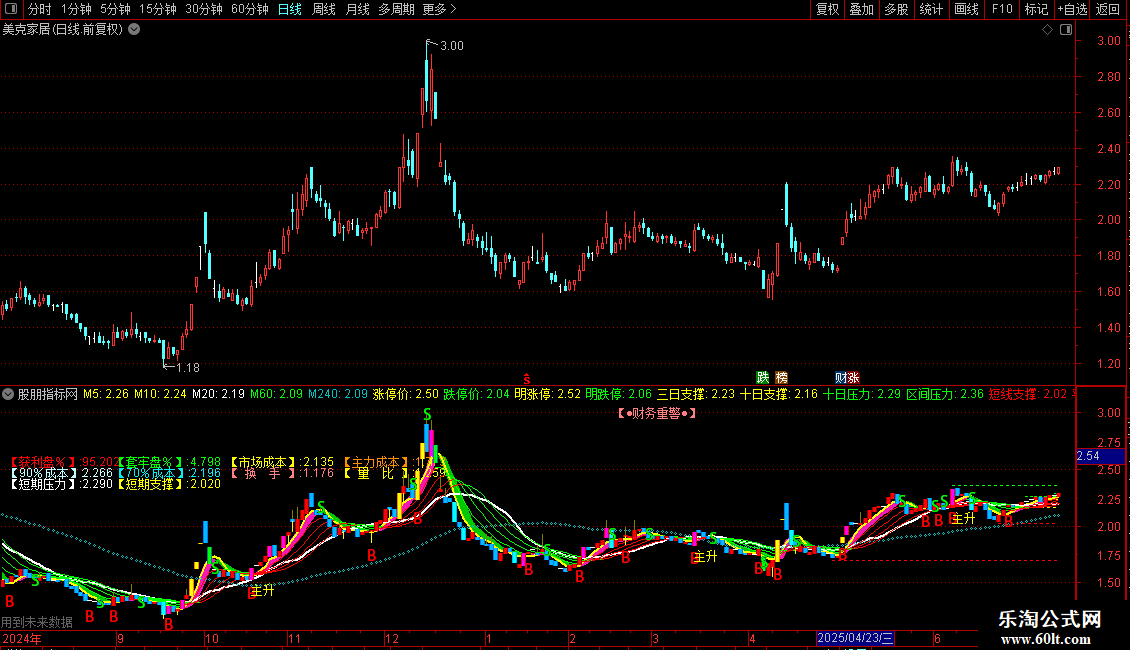The width and height of the screenshot is (1130, 650).
Task: Click the 用到未来数据 notice text
Action: [37, 622]
